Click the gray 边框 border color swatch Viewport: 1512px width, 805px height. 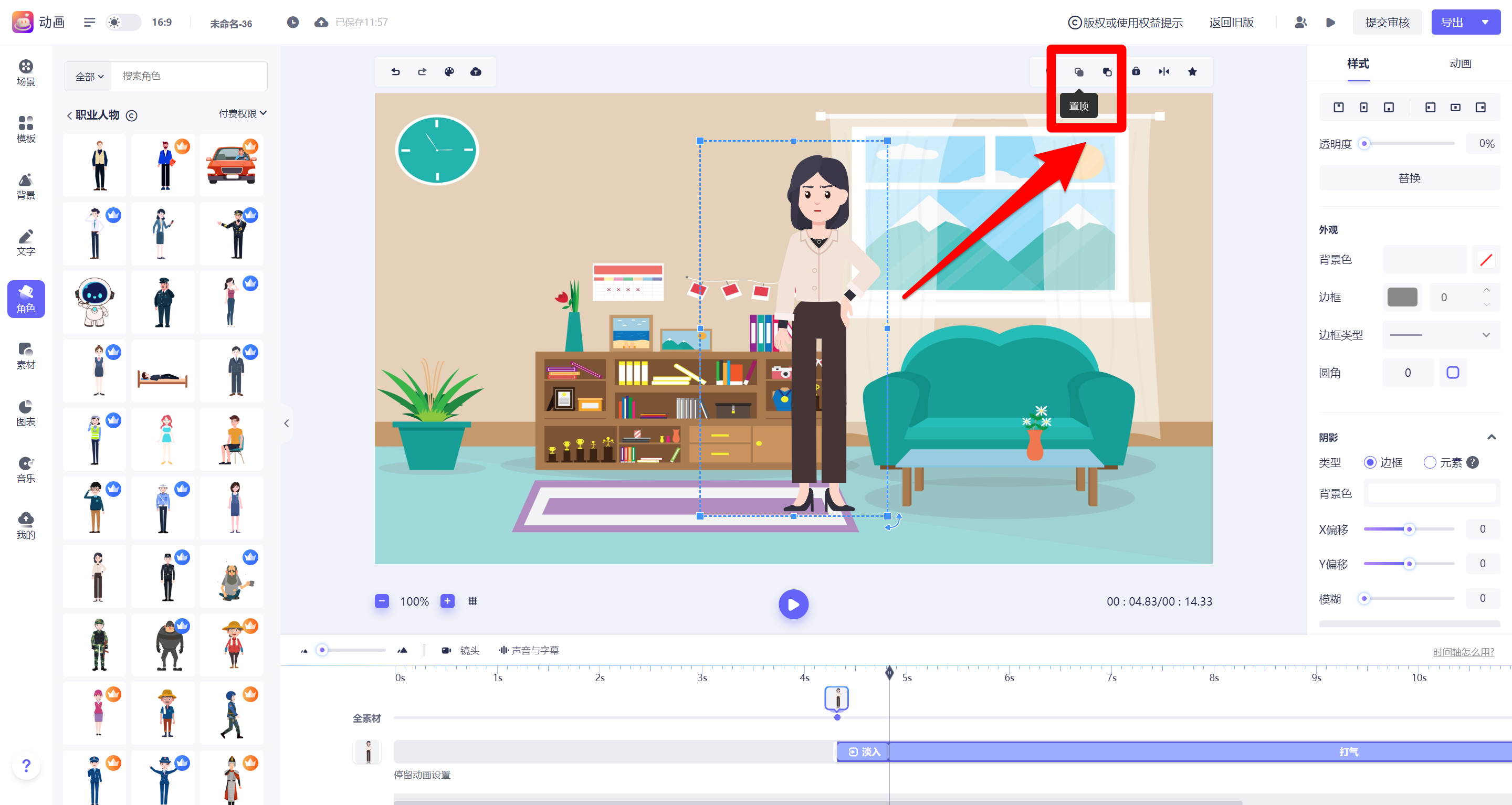point(1402,297)
